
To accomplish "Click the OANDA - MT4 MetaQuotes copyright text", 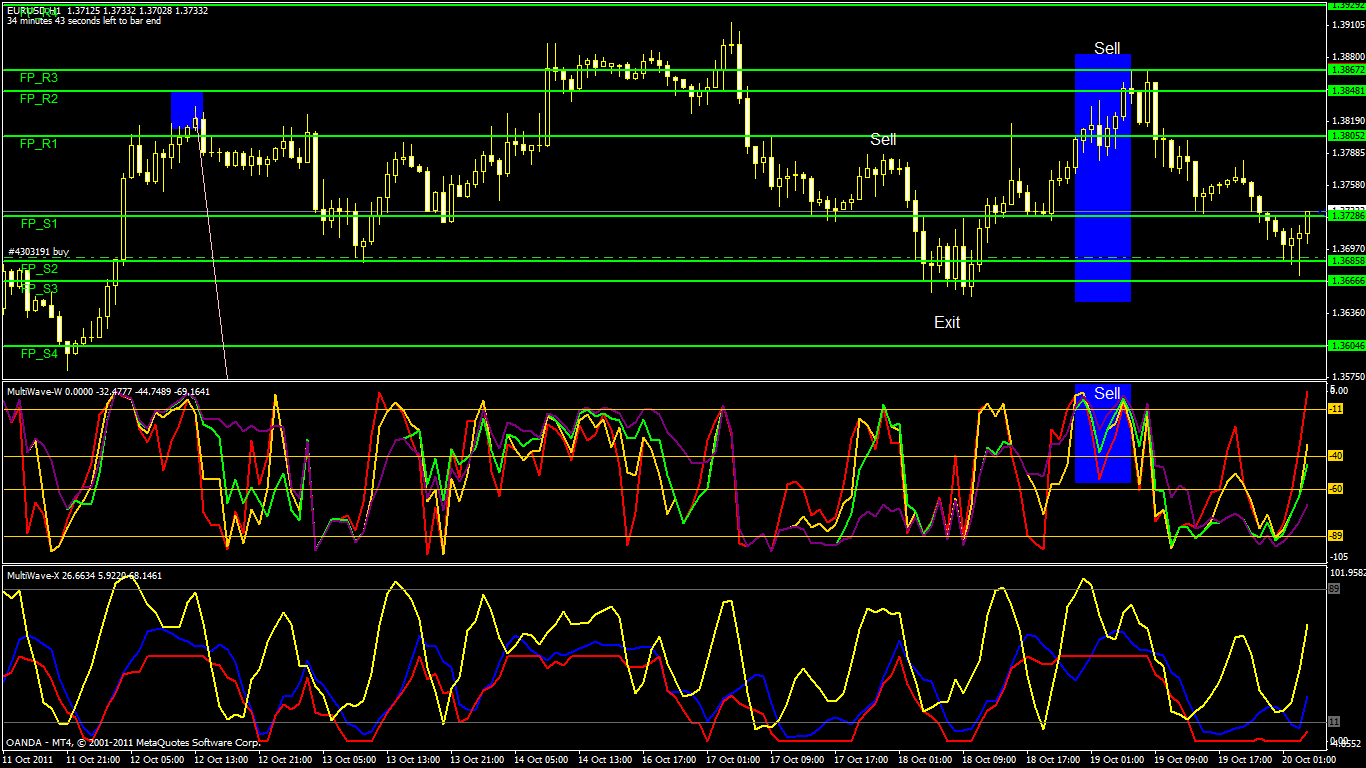I will click(133, 743).
